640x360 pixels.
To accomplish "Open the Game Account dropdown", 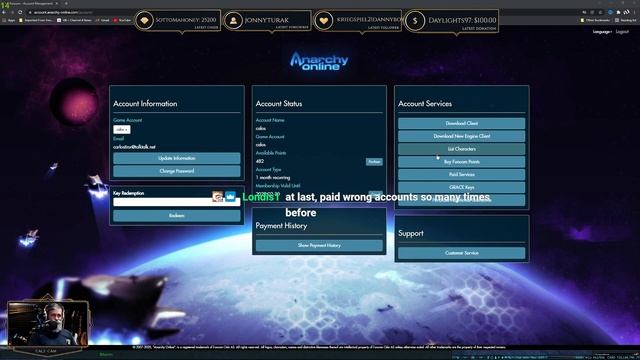I will (x=122, y=129).
